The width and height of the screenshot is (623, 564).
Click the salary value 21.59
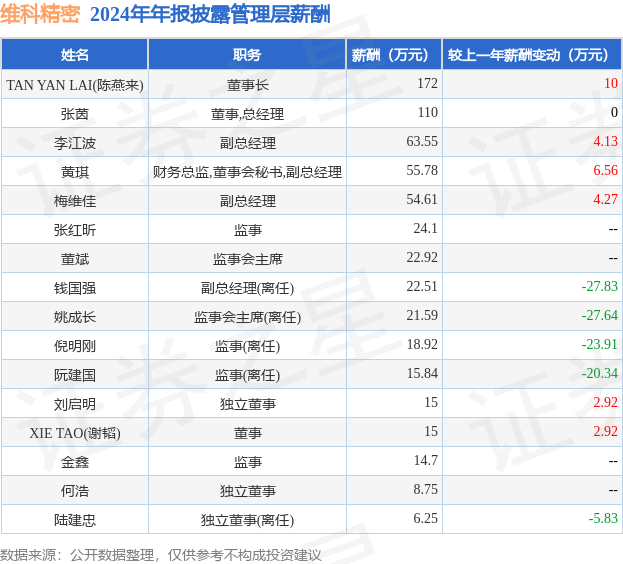[422, 315]
